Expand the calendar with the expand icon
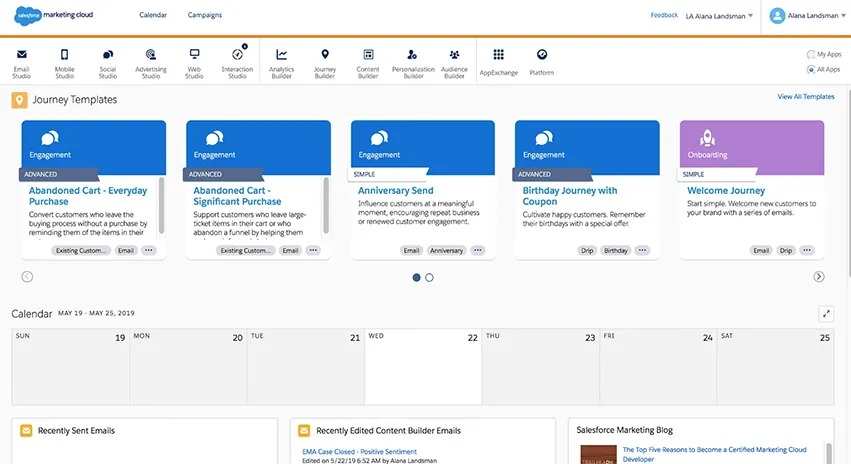This screenshot has height=464, width=851. point(826,314)
